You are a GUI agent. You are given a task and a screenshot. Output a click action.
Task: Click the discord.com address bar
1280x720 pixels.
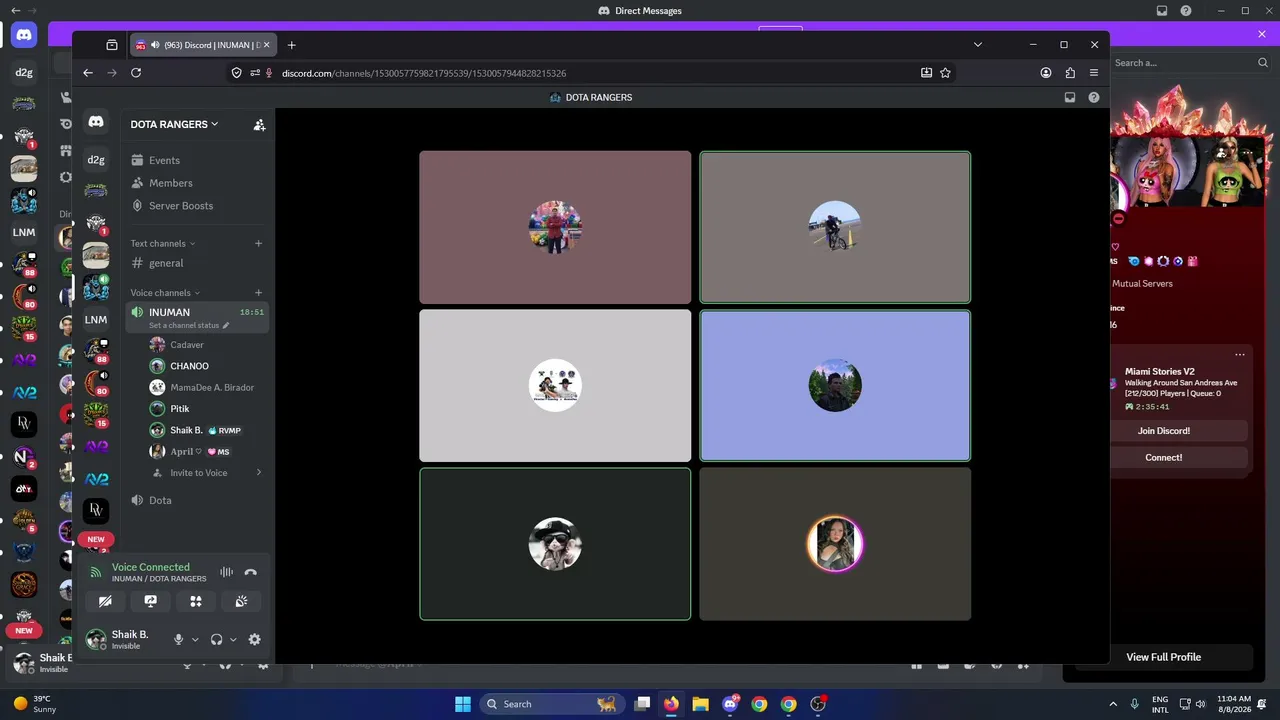coord(590,73)
